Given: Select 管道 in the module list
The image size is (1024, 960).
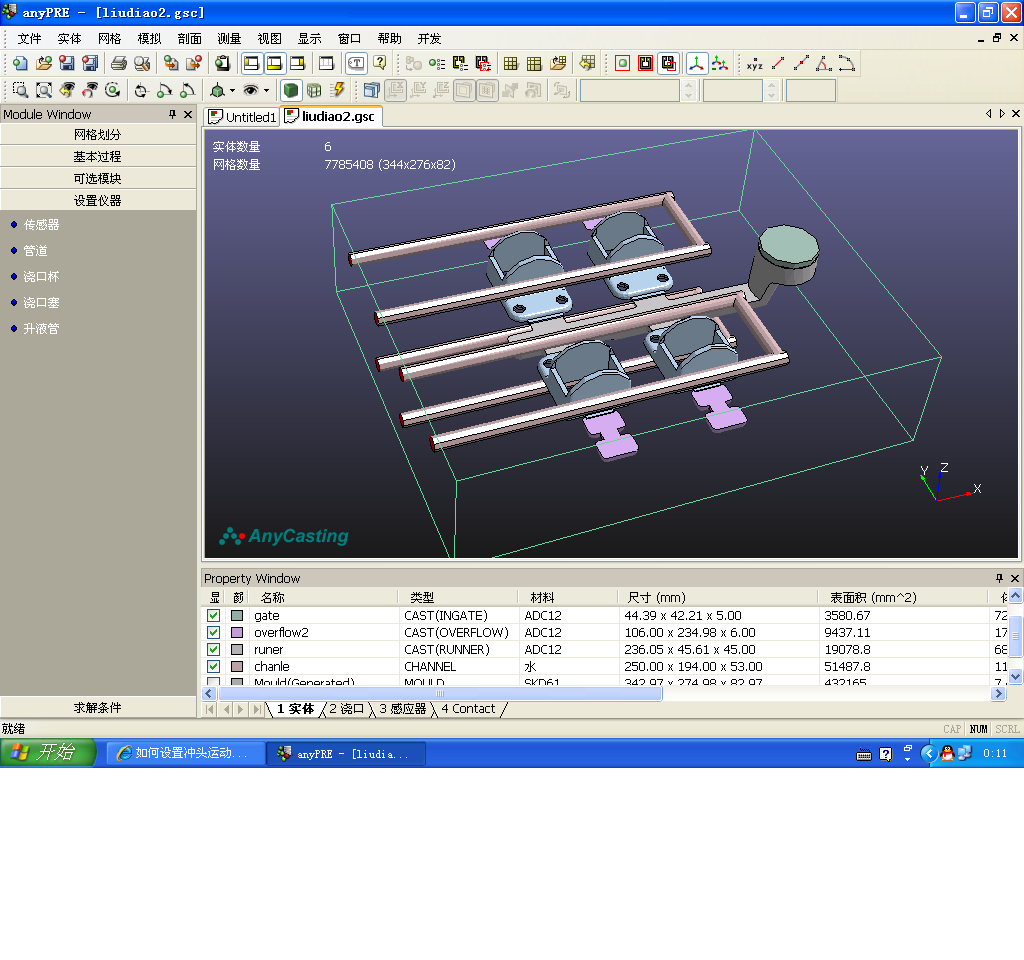Looking at the screenshot, I should [x=35, y=251].
